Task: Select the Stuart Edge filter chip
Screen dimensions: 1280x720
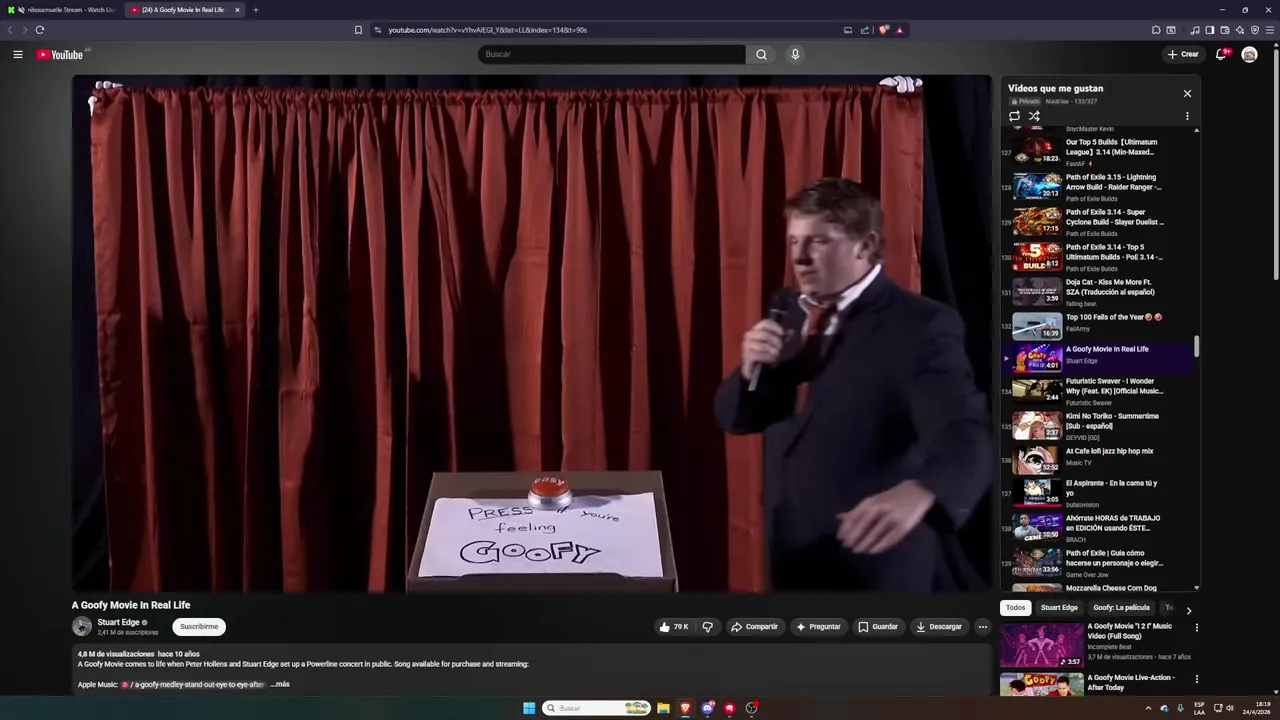Action: pos(1059,608)
